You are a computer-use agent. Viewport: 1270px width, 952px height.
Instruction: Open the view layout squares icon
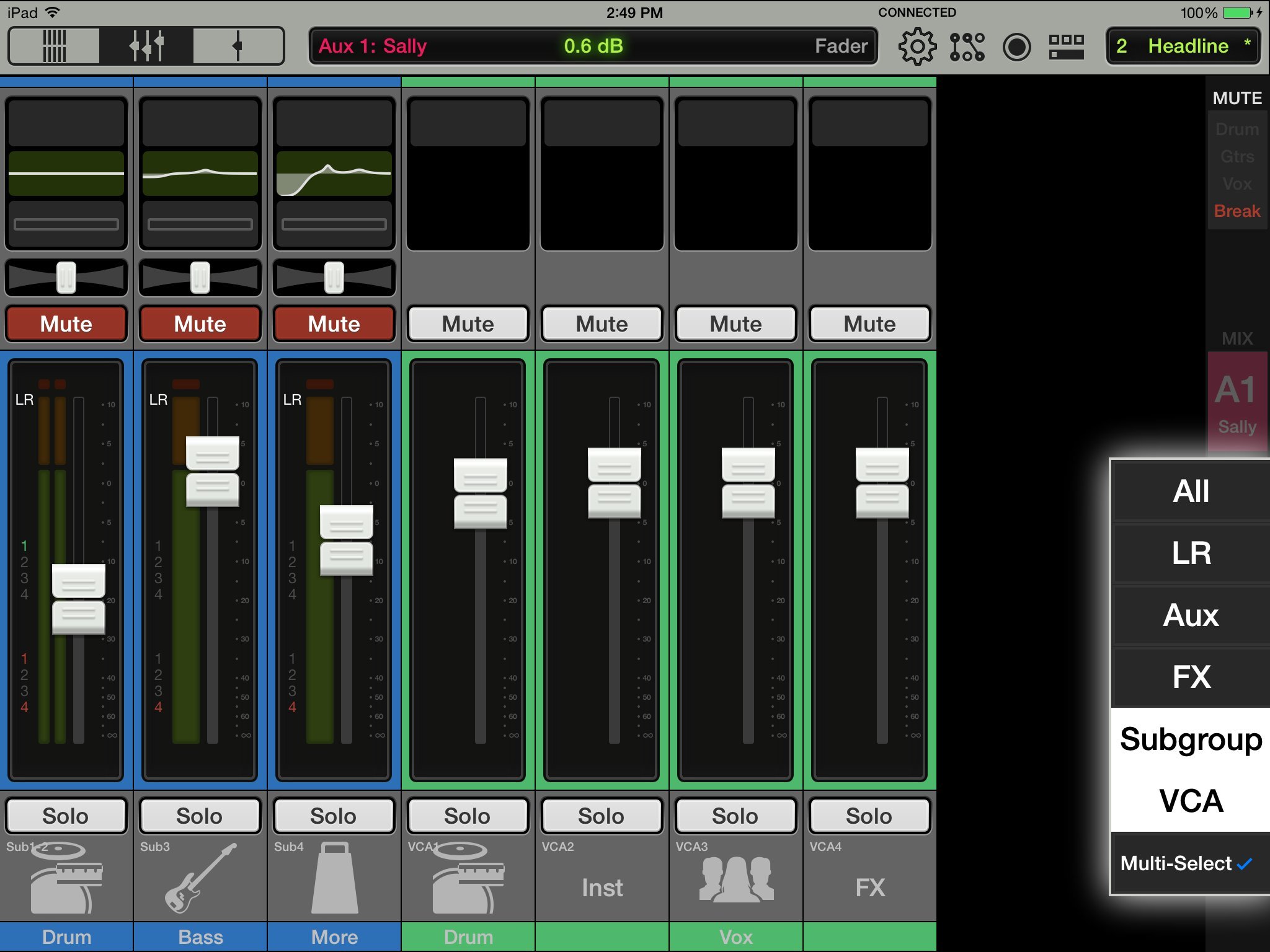1066,46
